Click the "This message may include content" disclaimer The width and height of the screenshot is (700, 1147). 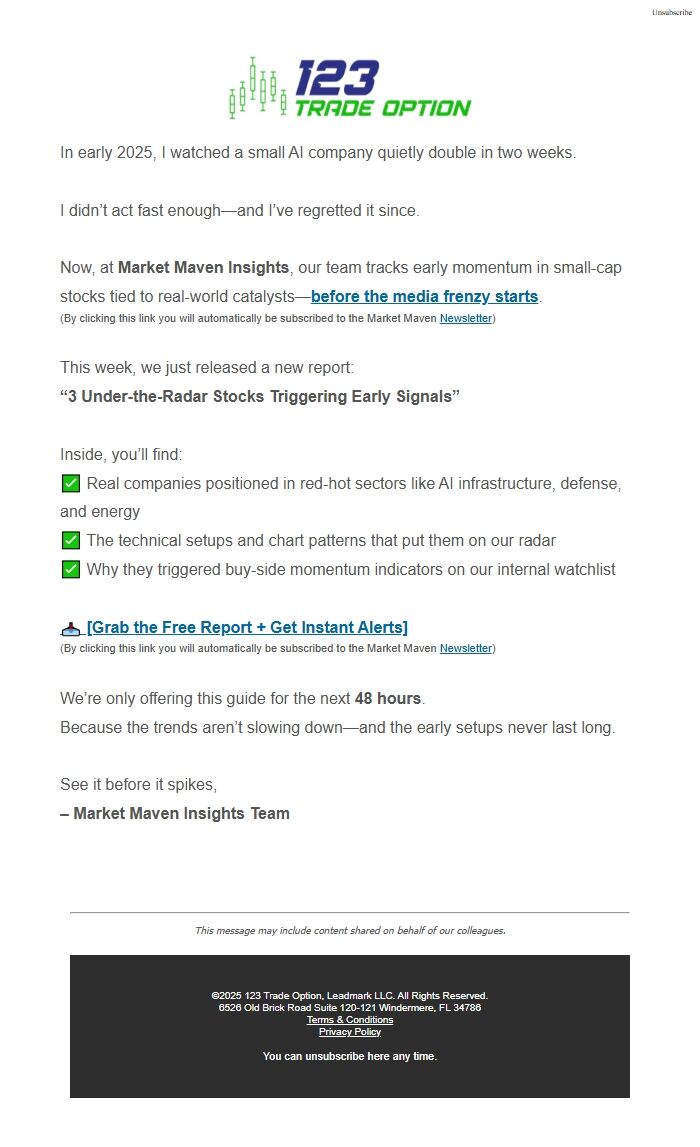point(350,931)
